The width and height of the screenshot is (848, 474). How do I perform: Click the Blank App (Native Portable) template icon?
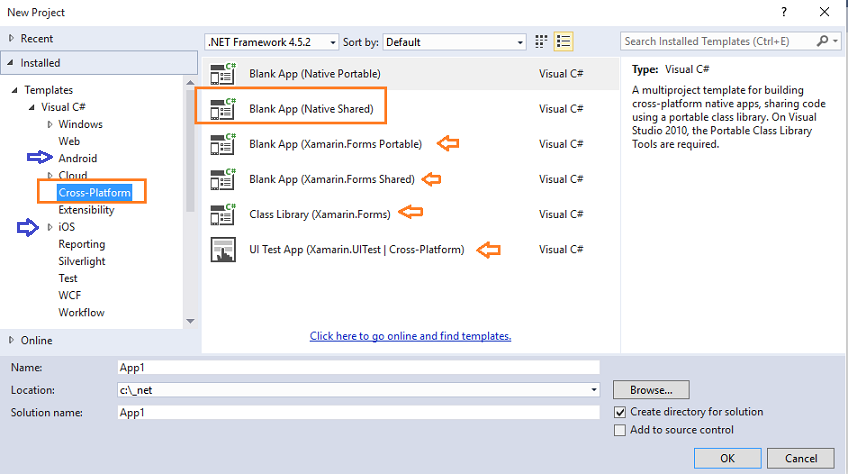click(223, 74)
